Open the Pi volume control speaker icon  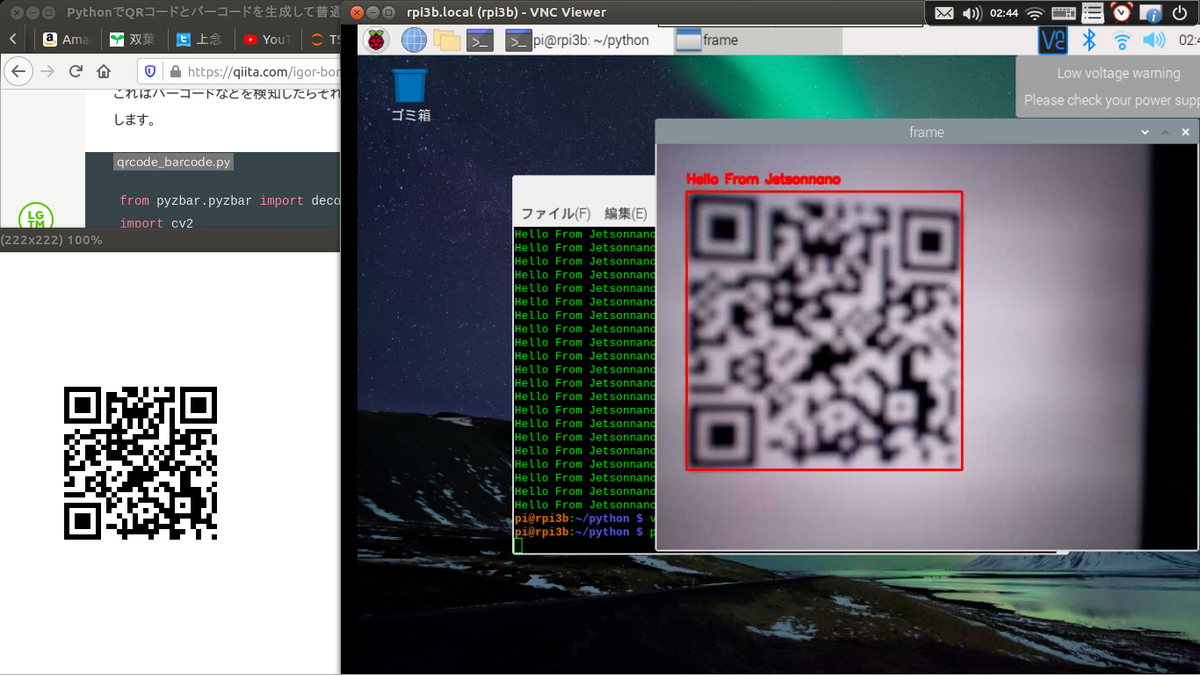[x=1154, y=40]
